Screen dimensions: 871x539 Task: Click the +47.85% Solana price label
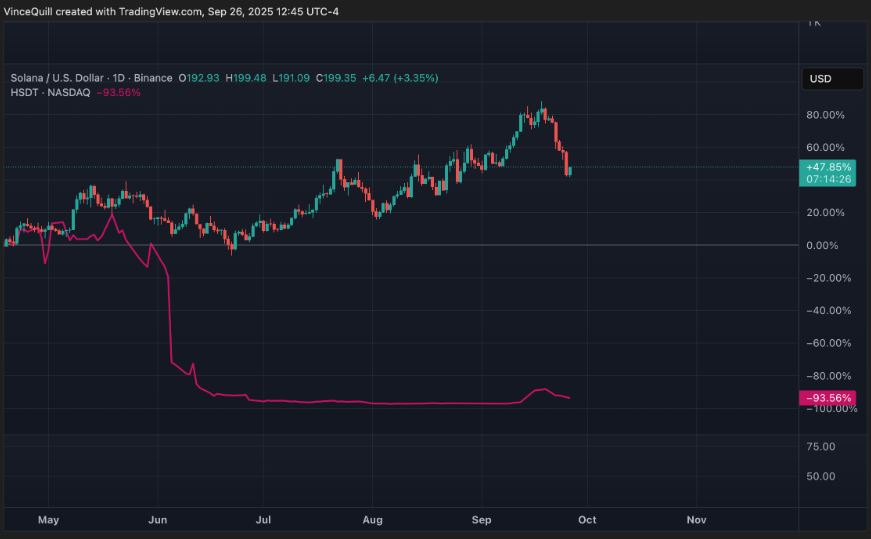[827, 167]
